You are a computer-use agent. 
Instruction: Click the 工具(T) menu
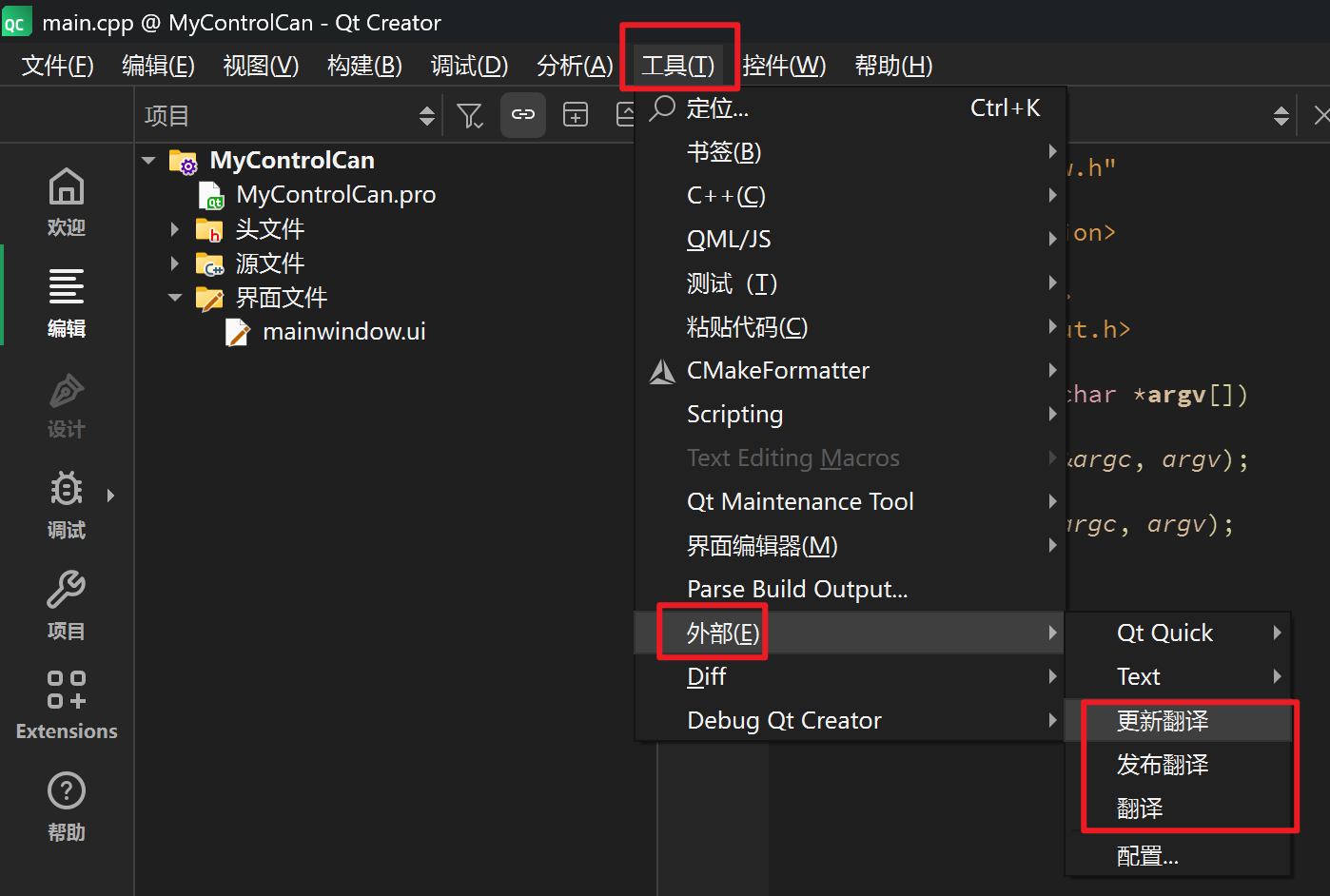click(678, 66)
